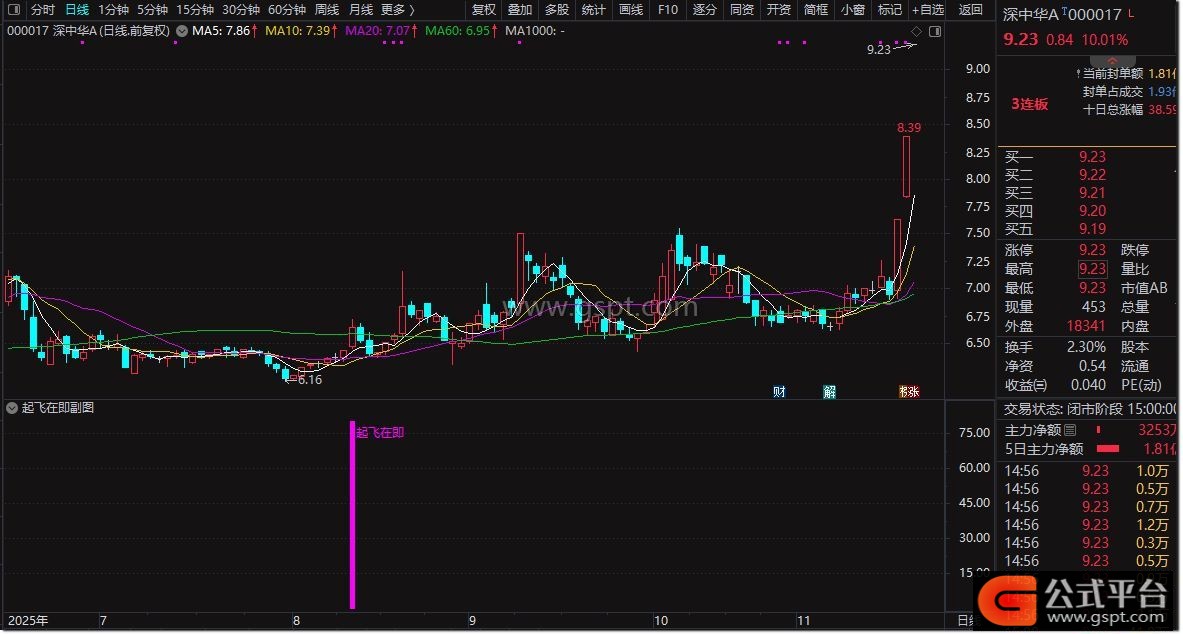The width and height of the screenshot is (1183, 634).
Task: Toggle 小窗 mini window mode
Action: coord(852,10)
